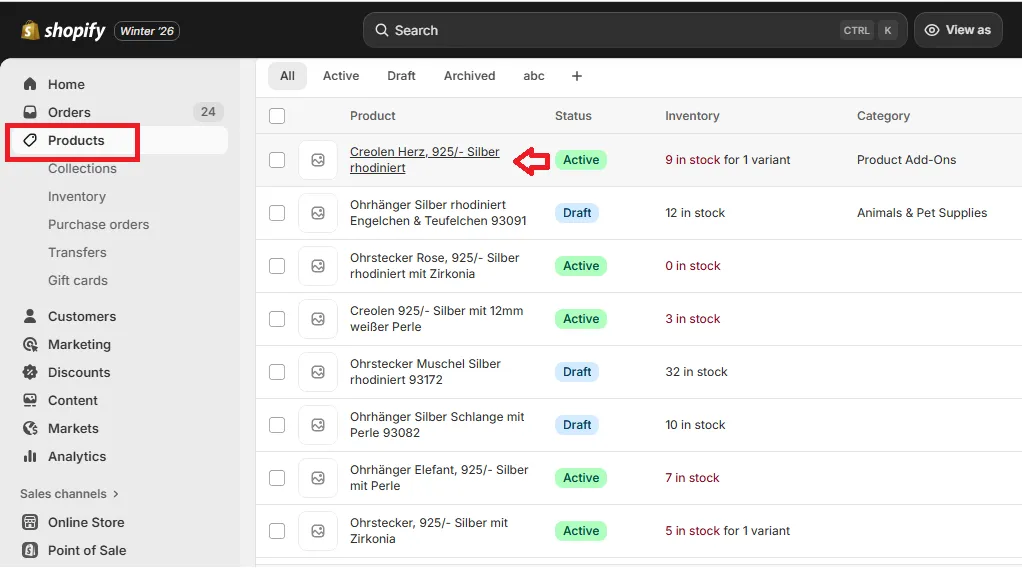Sort by the Inventory column header
Viewport: 1022px width, 568px height.
(692, 116)
